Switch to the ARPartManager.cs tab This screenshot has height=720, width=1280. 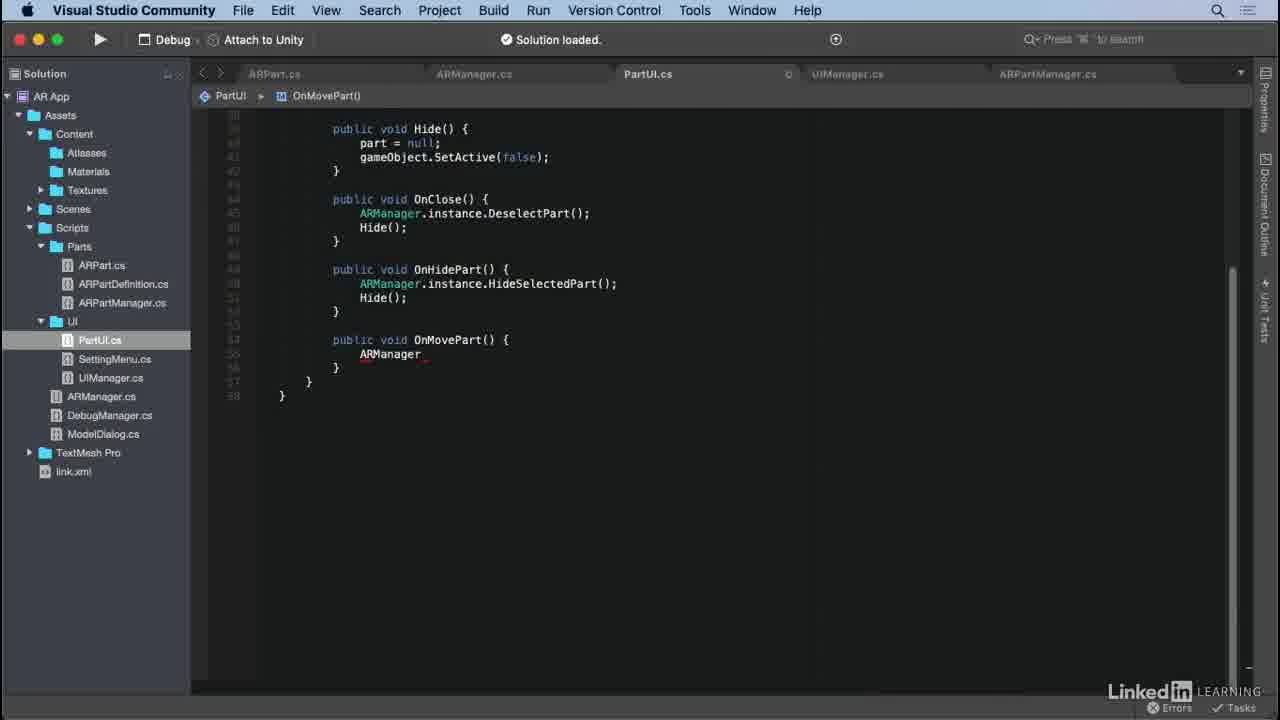click(1047, 74)
